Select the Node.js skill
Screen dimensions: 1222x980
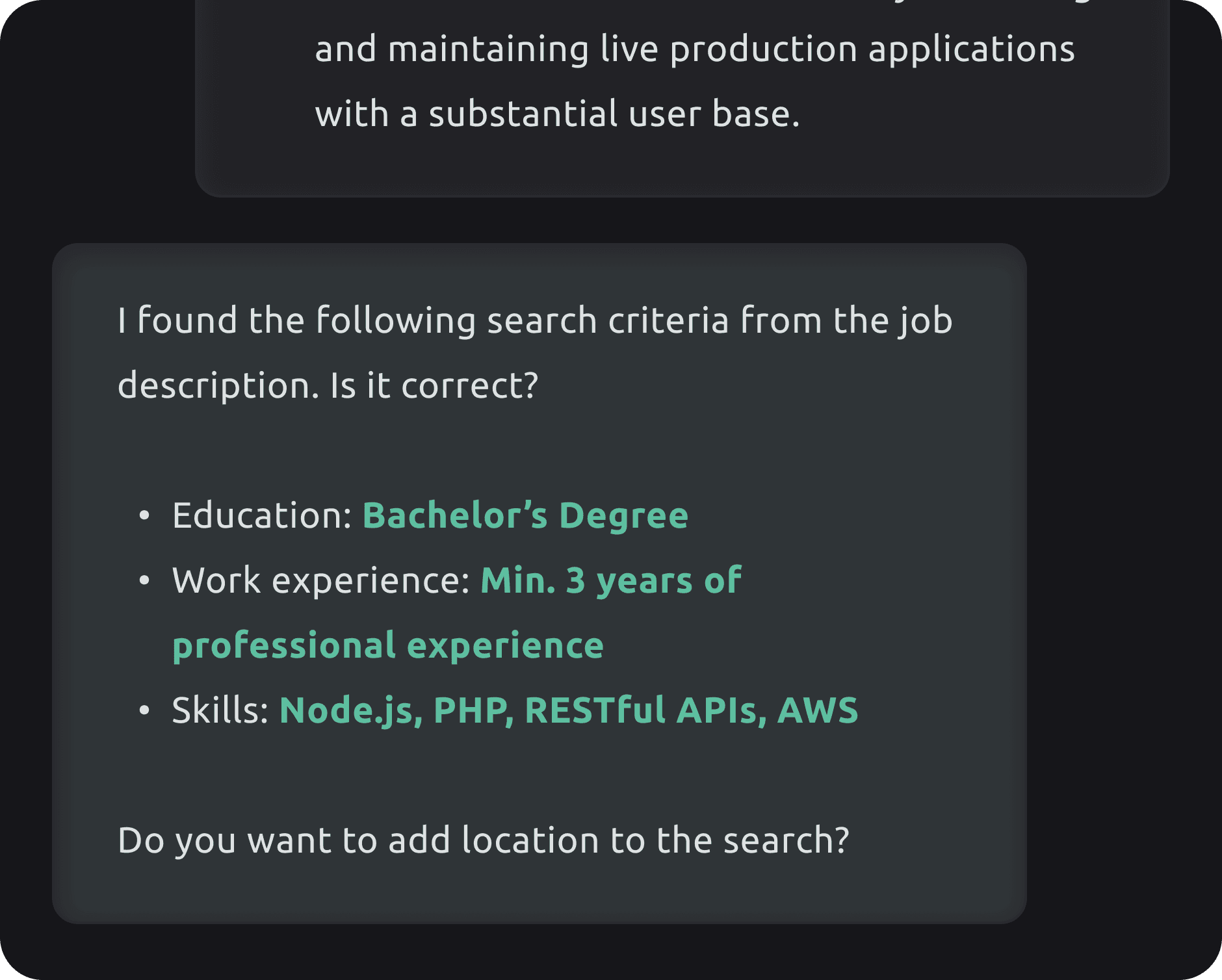[351, 710]
